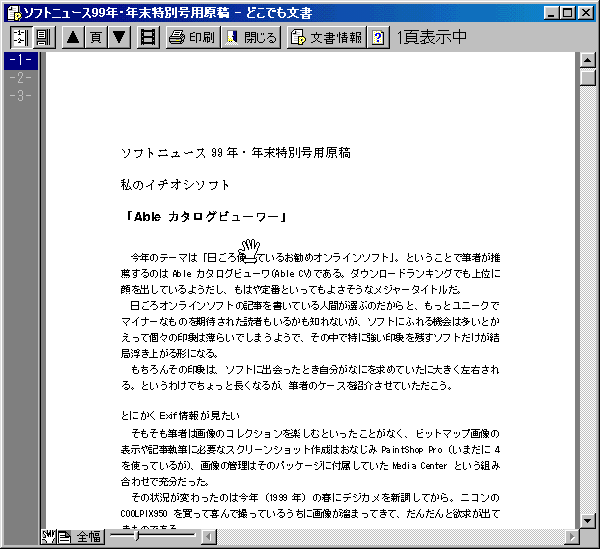Open 文書情報 document information
The width and height of the screenshot is (600, 549).
click(x=327, y=37)
